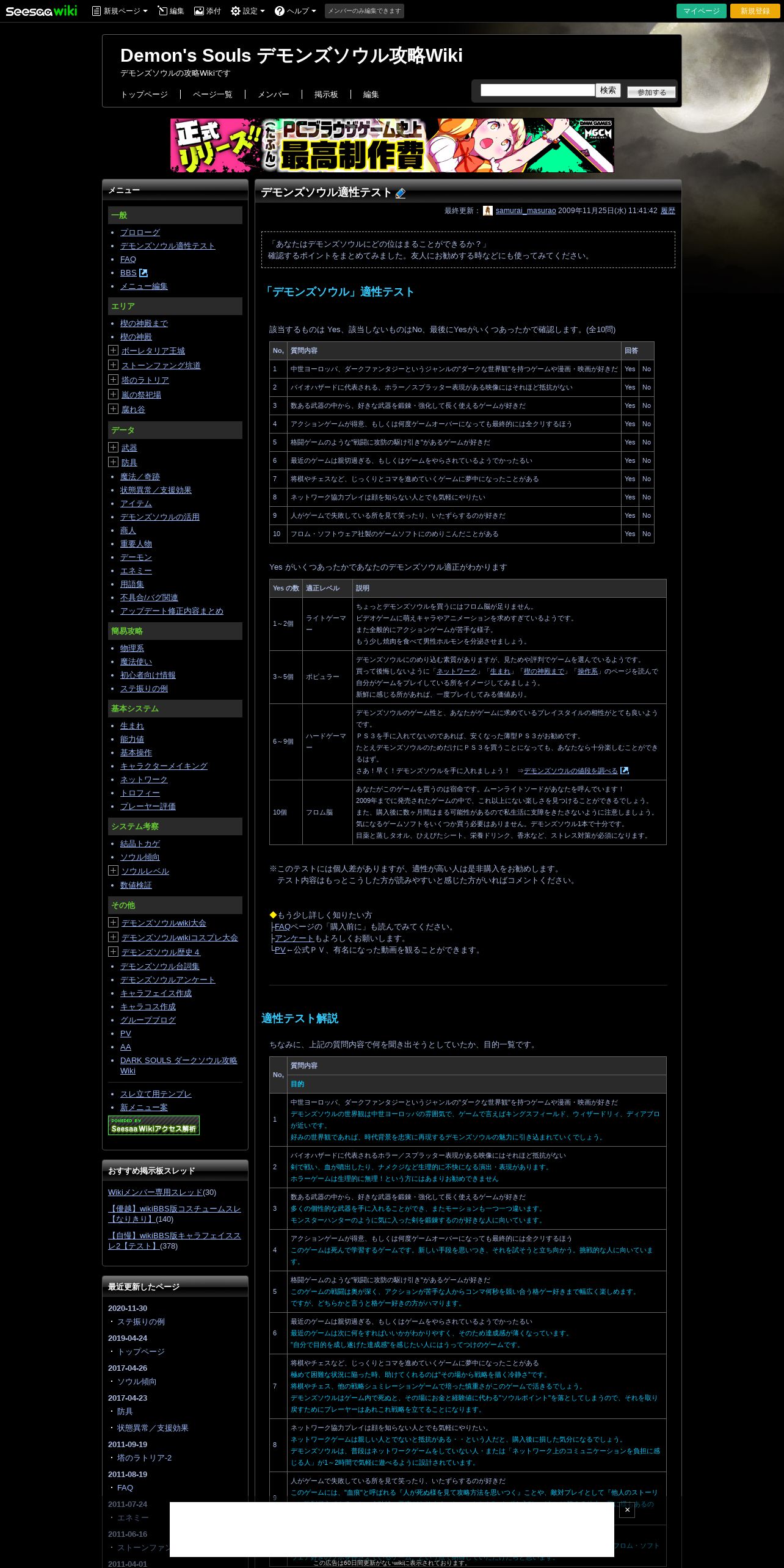Click the 参加する button
The width and height of the screenshot is (784, 1568).
tap(652, 92)
